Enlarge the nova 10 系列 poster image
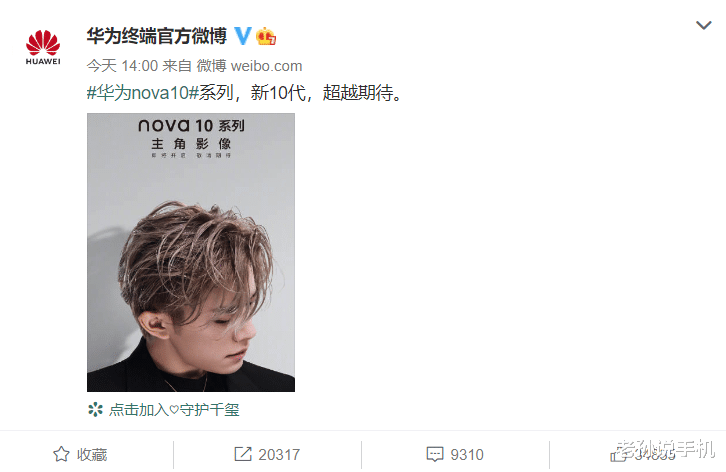The height and width of the screenshot is (472, 726). (191, 252)
